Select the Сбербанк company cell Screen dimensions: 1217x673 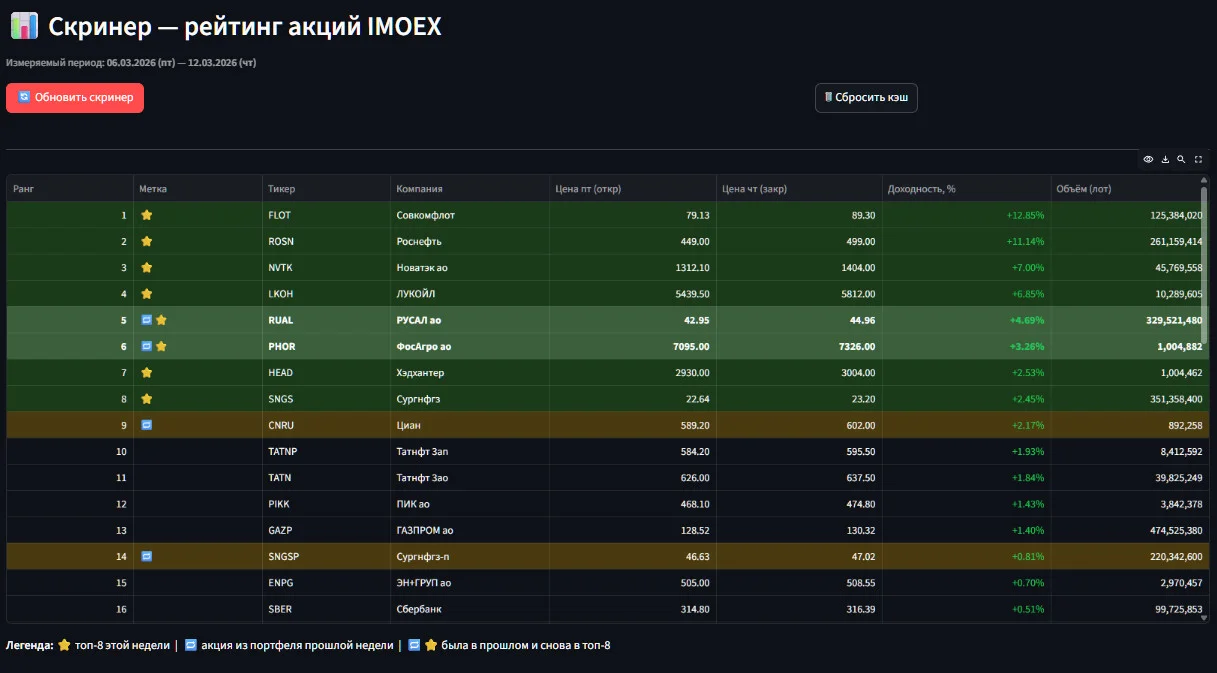469,608
